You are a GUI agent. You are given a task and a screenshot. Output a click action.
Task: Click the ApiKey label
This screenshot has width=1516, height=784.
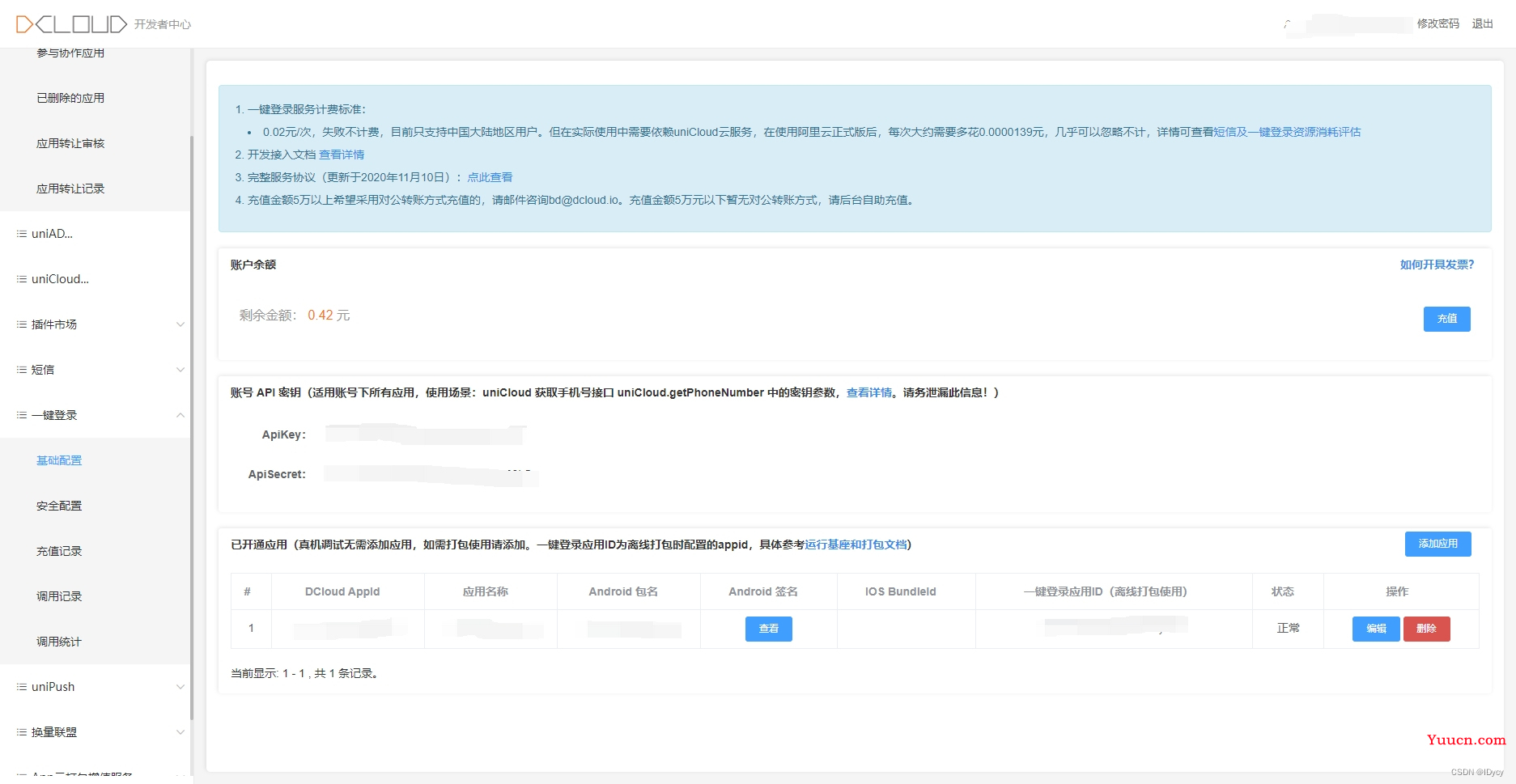click(284, 434)
